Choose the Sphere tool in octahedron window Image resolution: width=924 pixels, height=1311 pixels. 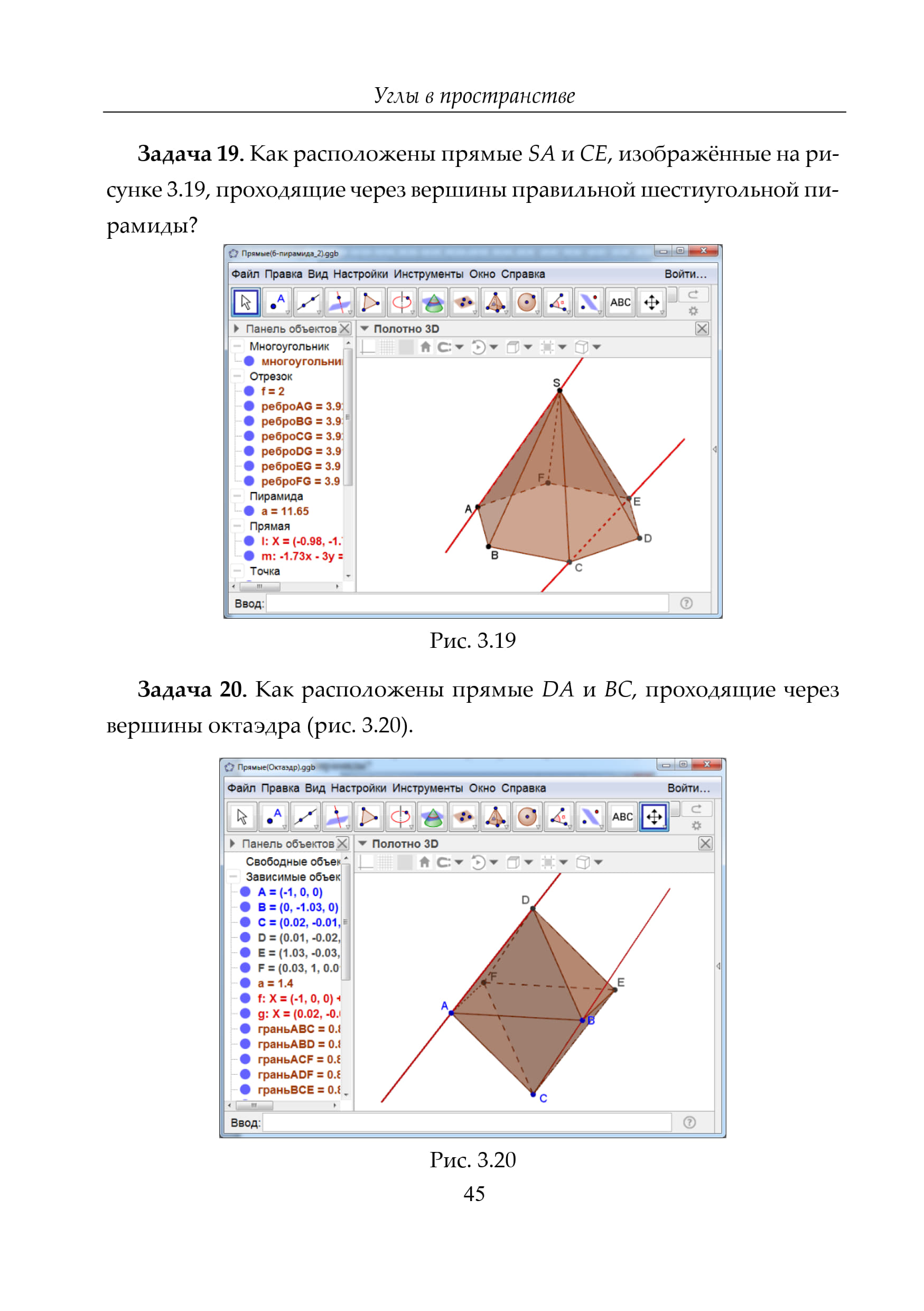click(527, 817)
